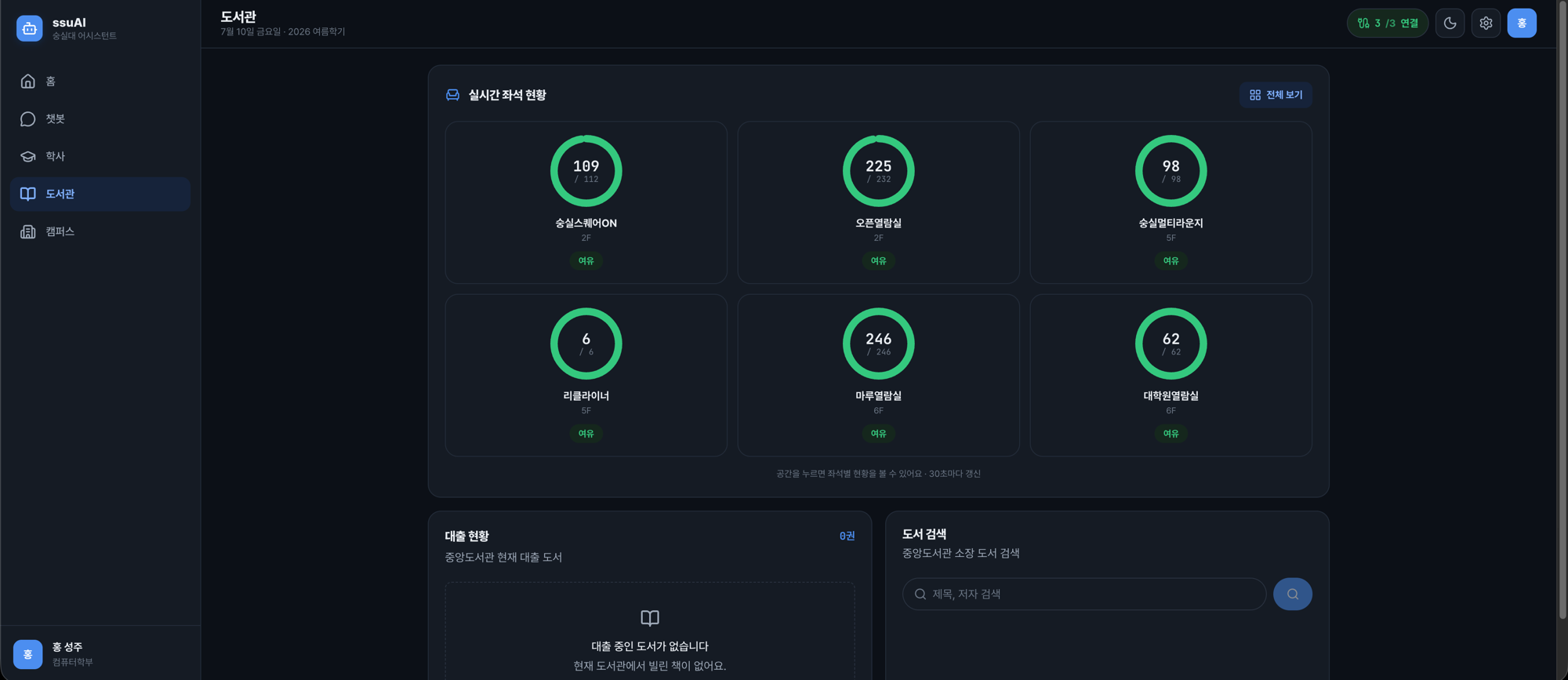The width and height of the screenshot is (1568, 680).
Task: Click the 도서관 page title
Action: click(x=238, y=16)
